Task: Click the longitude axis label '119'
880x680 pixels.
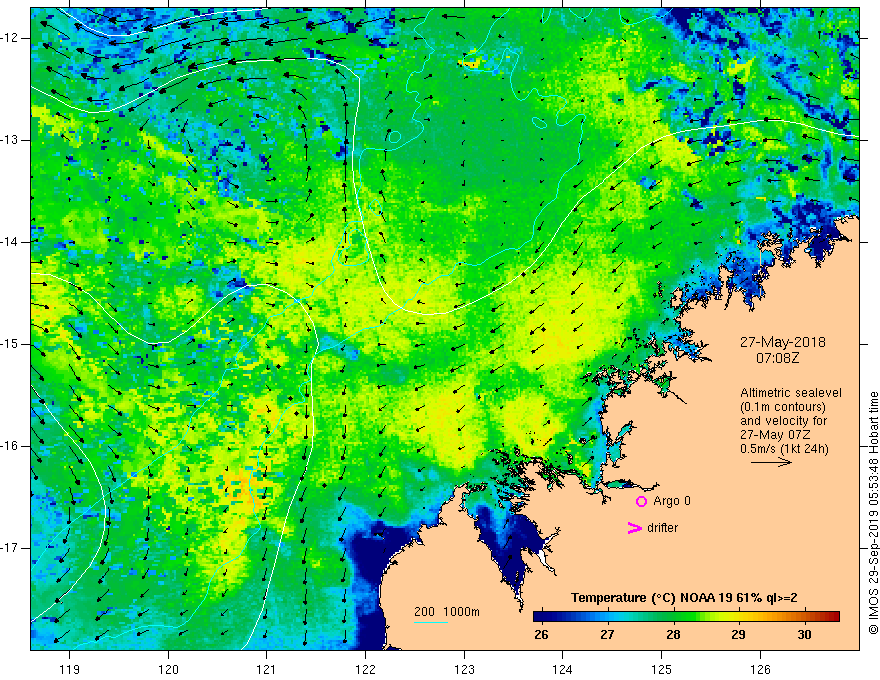Action: (x=70, y=669)
